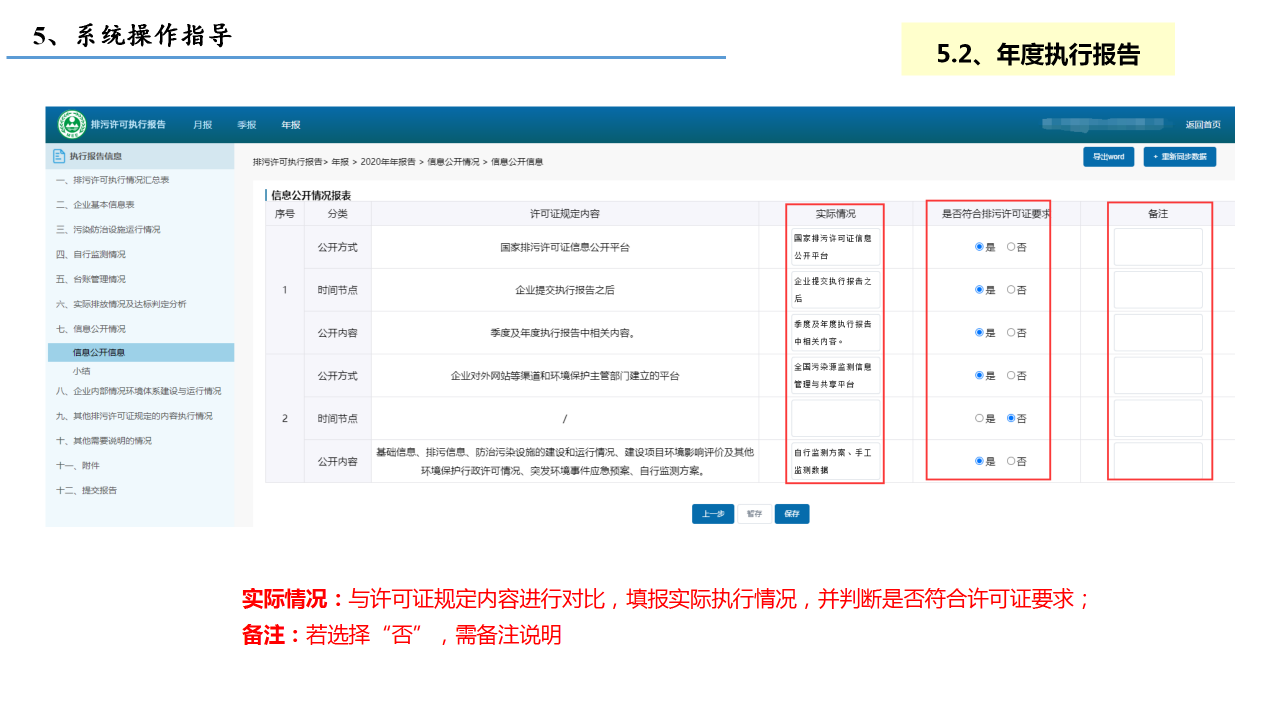Select 是 radio for 国家排污许可证信息公开平台 row
This screenshot has width=1280, height=720.
coord(980,247)
